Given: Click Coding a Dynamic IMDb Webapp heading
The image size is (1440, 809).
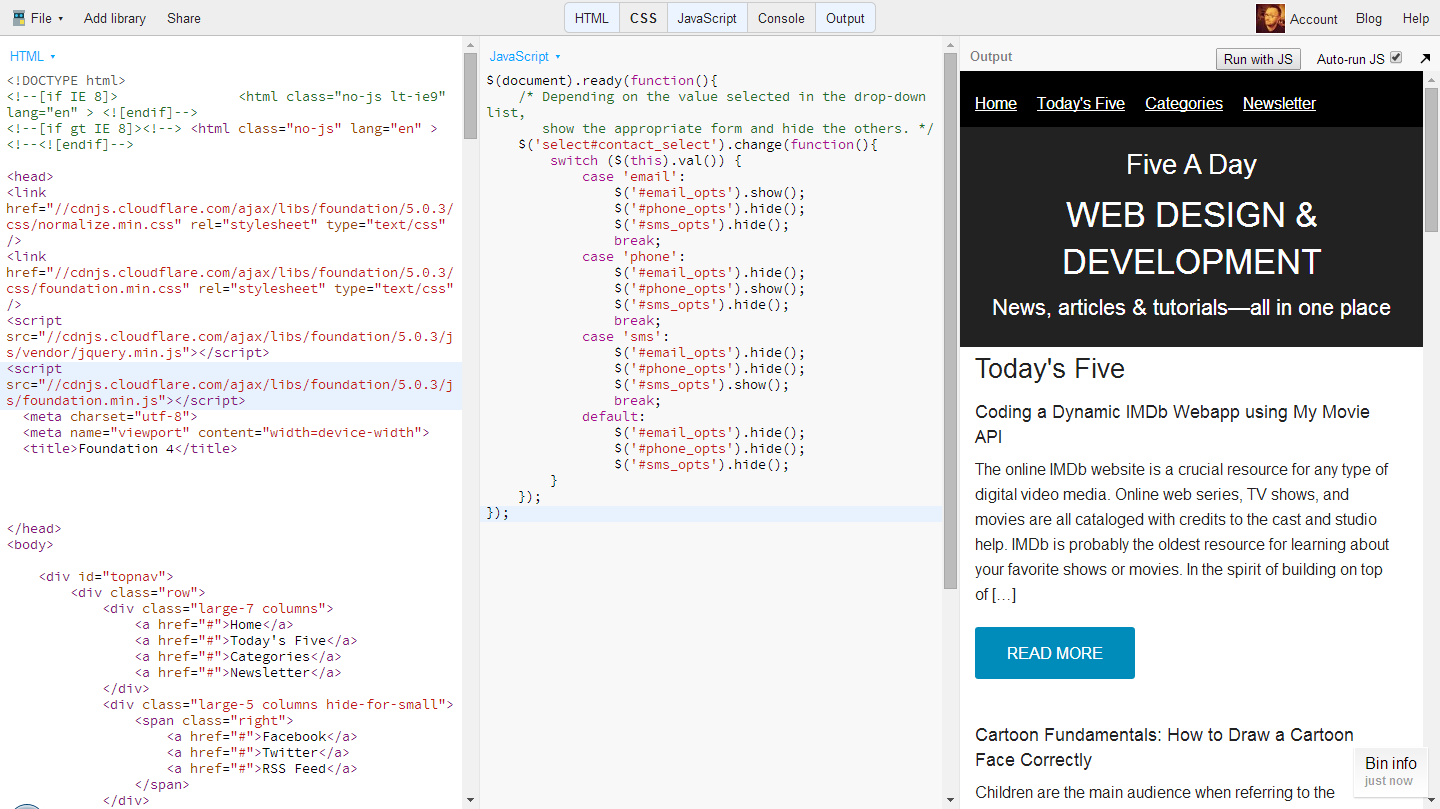Looking at the screenshot, I should click(x=1172, y=424).
